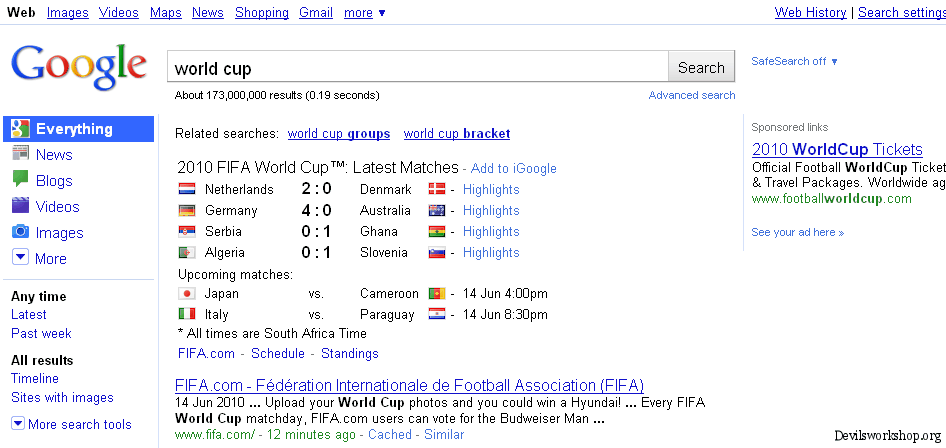Open 2010 WorldCup Tickets sponsored ad

(837, 150)
